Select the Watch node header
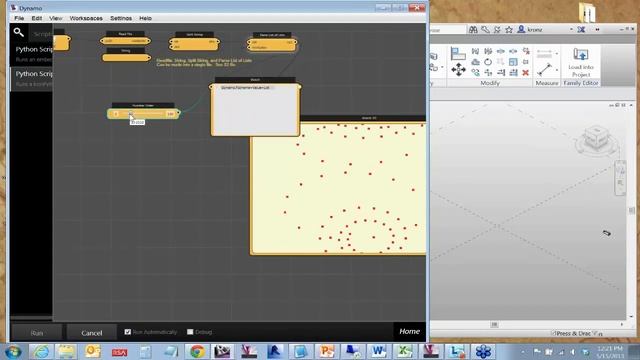Viewport: 640px width, 360px height. coord(255,80)
